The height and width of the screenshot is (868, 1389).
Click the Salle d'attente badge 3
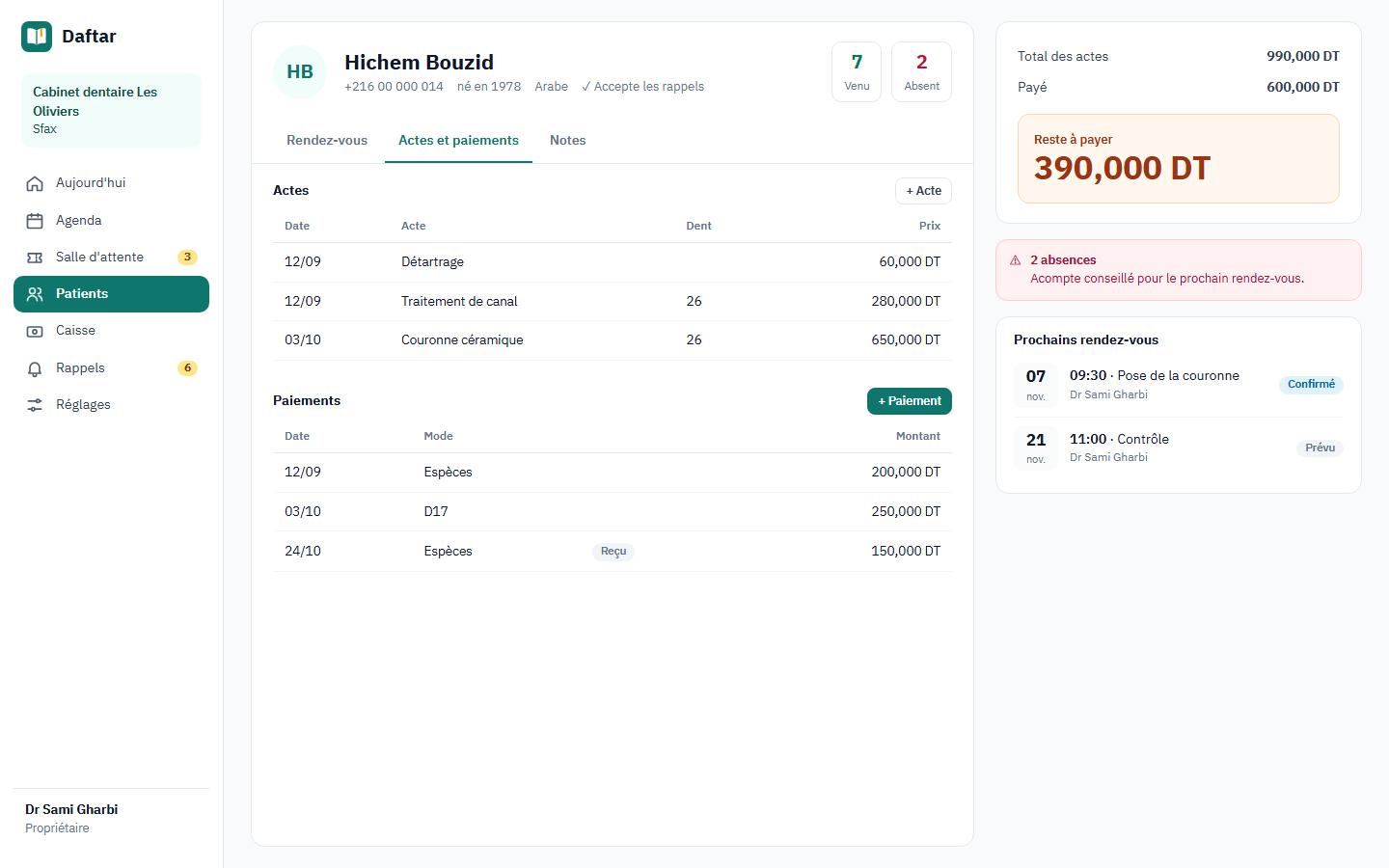pos(187,258)
